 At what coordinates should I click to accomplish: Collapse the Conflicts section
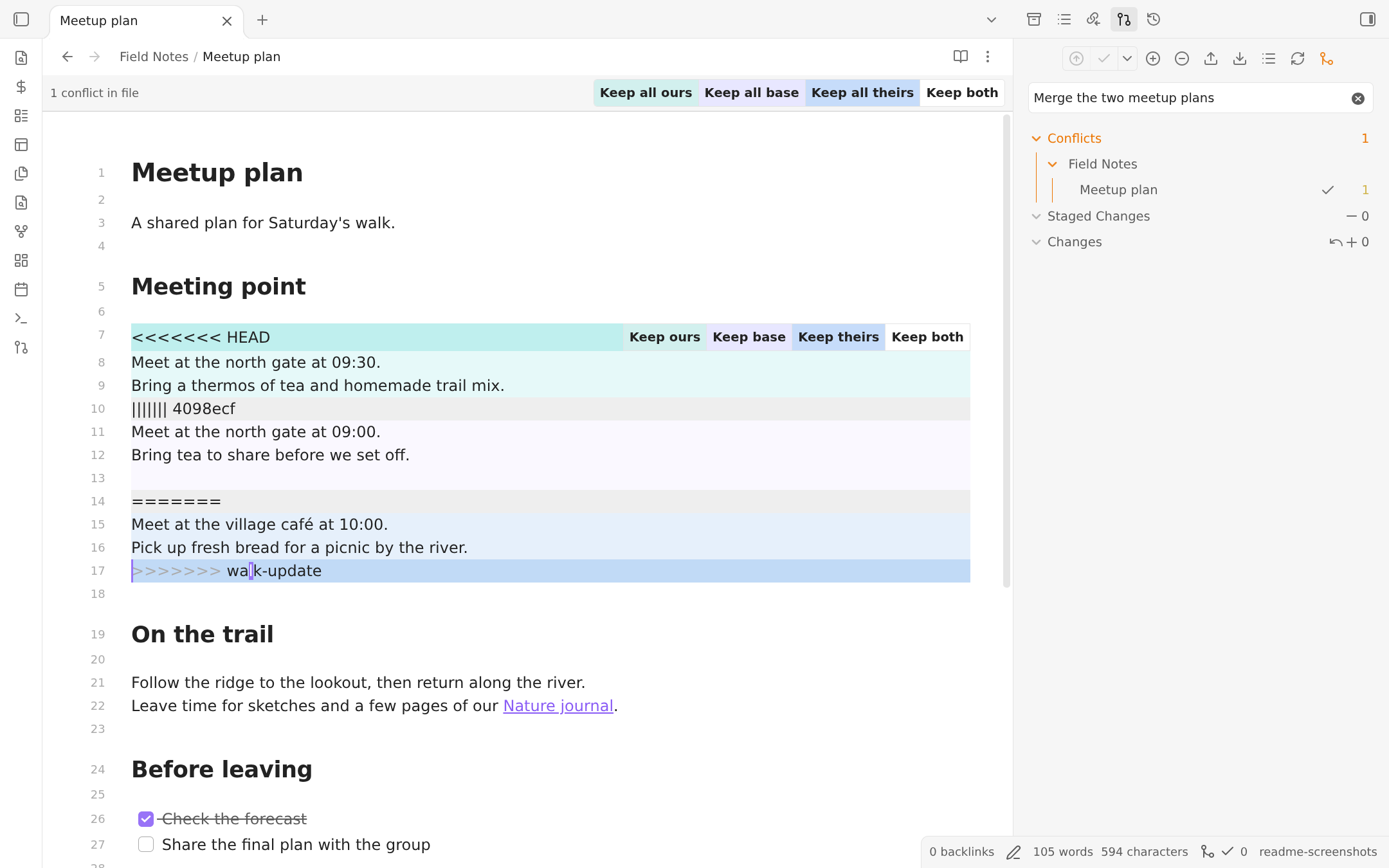pyautogui.click(x=1036, y=138)
